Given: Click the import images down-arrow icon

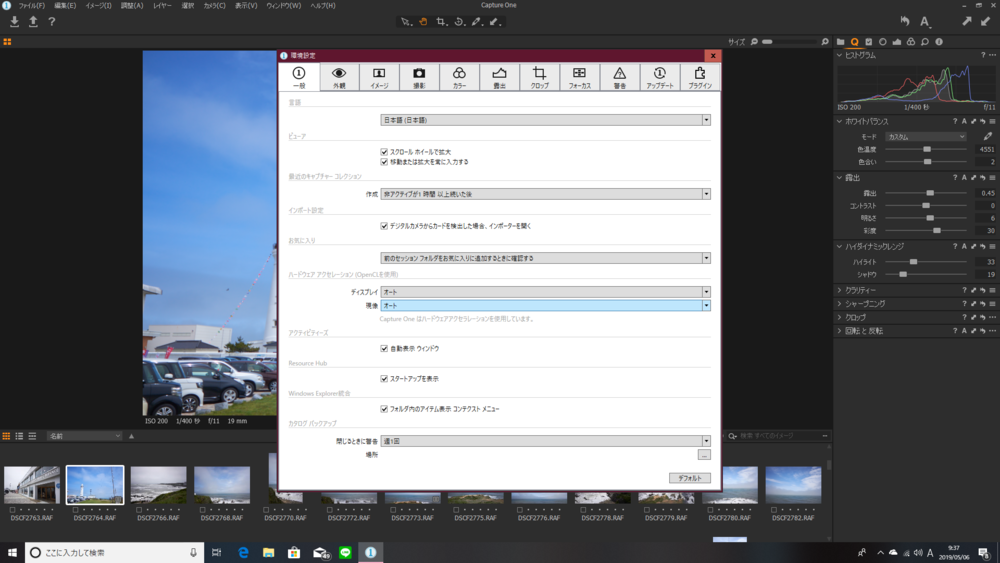Looking at the screenshot, I should tap(14, 22).
